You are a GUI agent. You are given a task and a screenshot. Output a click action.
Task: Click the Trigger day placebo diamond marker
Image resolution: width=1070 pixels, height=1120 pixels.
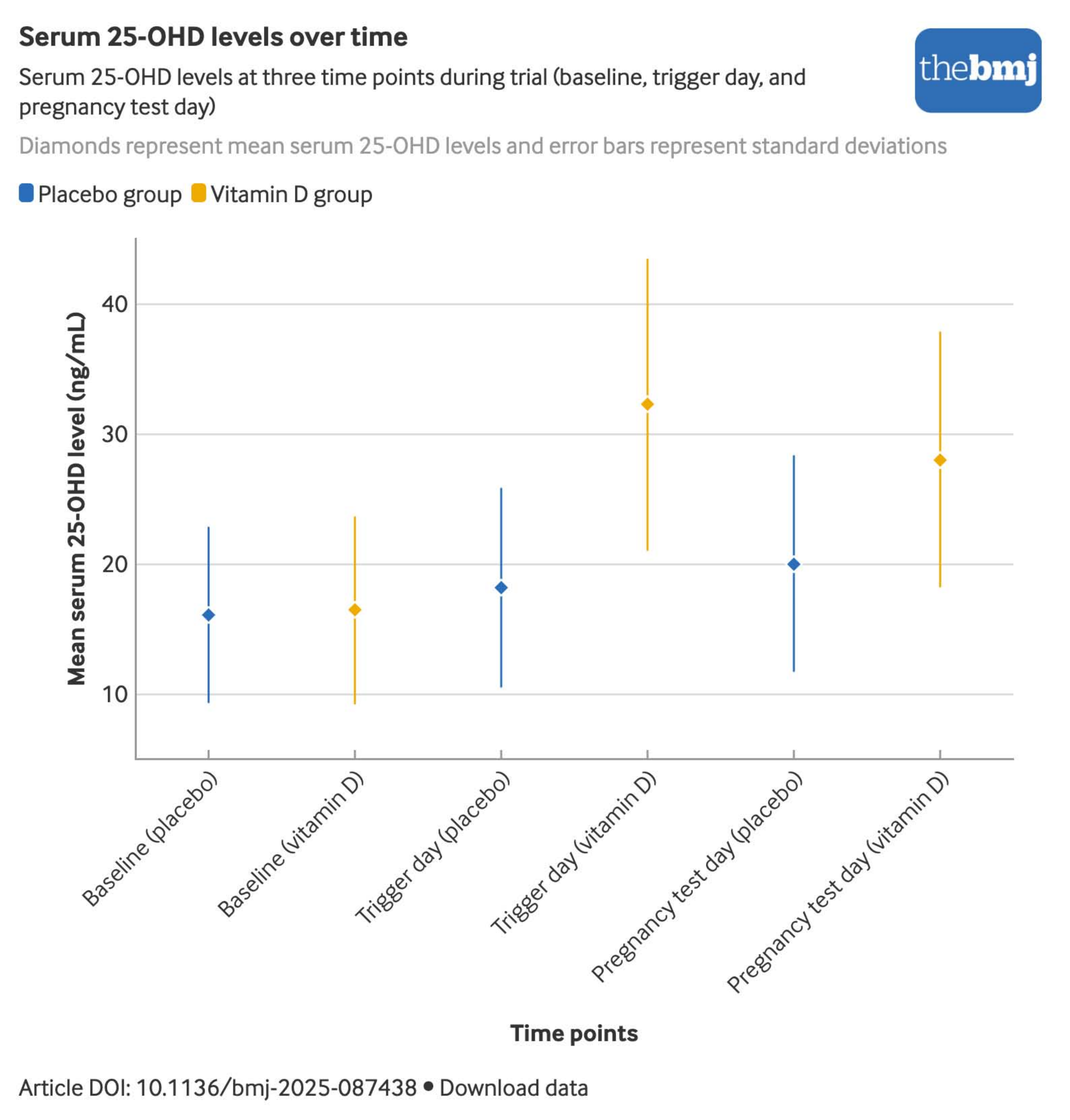pos(501,588)
